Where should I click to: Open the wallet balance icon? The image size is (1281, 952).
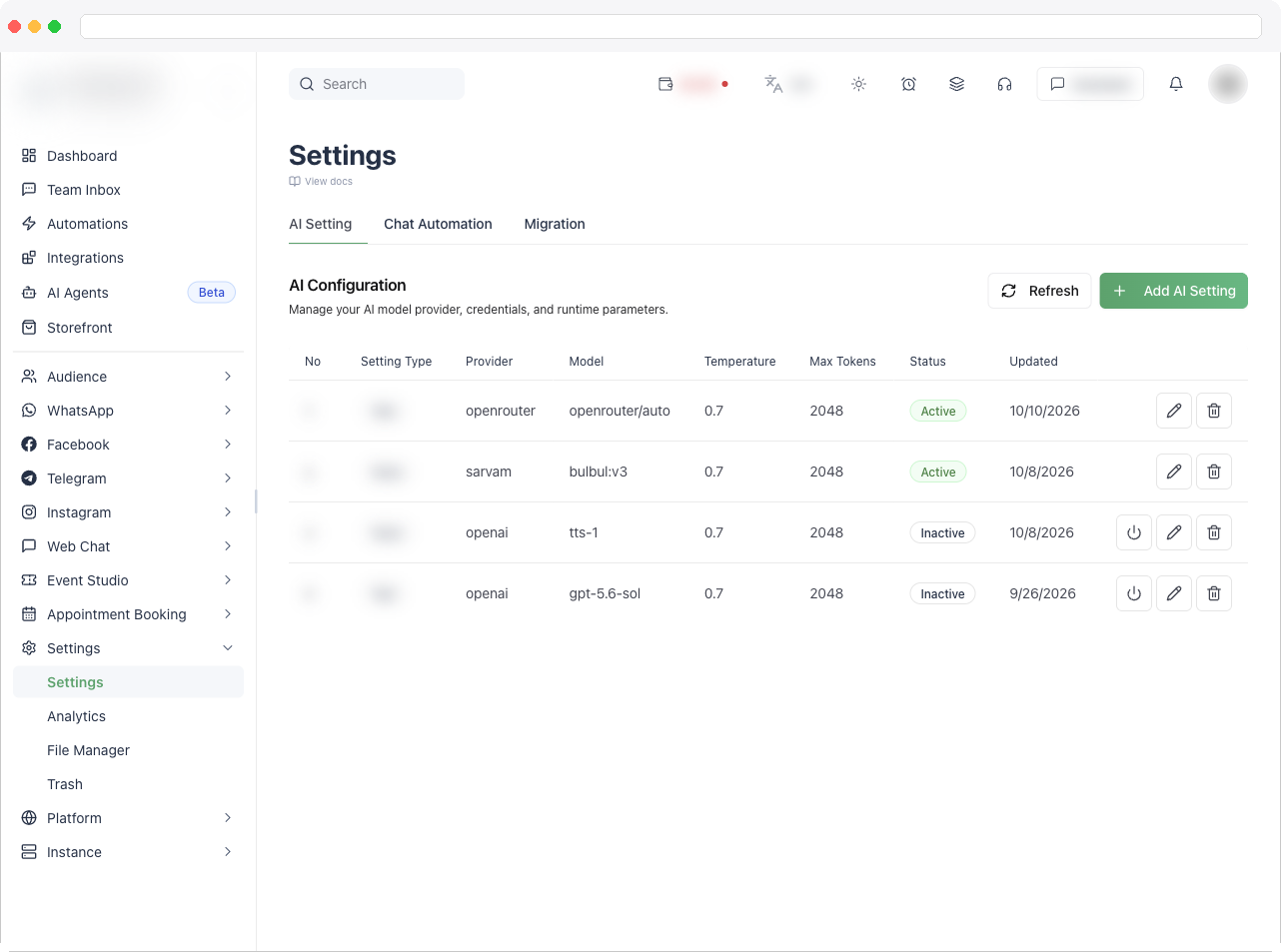[x=665, y=84]
